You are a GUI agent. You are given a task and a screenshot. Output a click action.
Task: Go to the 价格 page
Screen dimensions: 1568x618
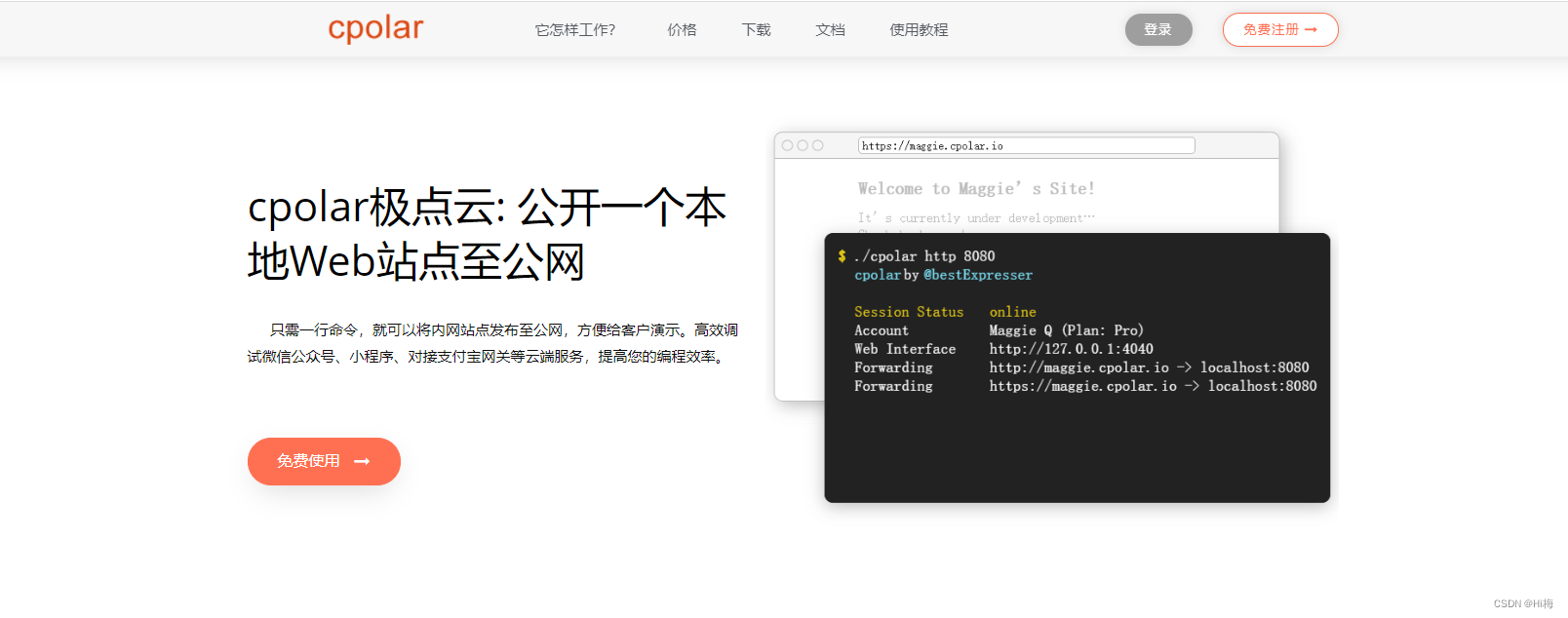682,30
